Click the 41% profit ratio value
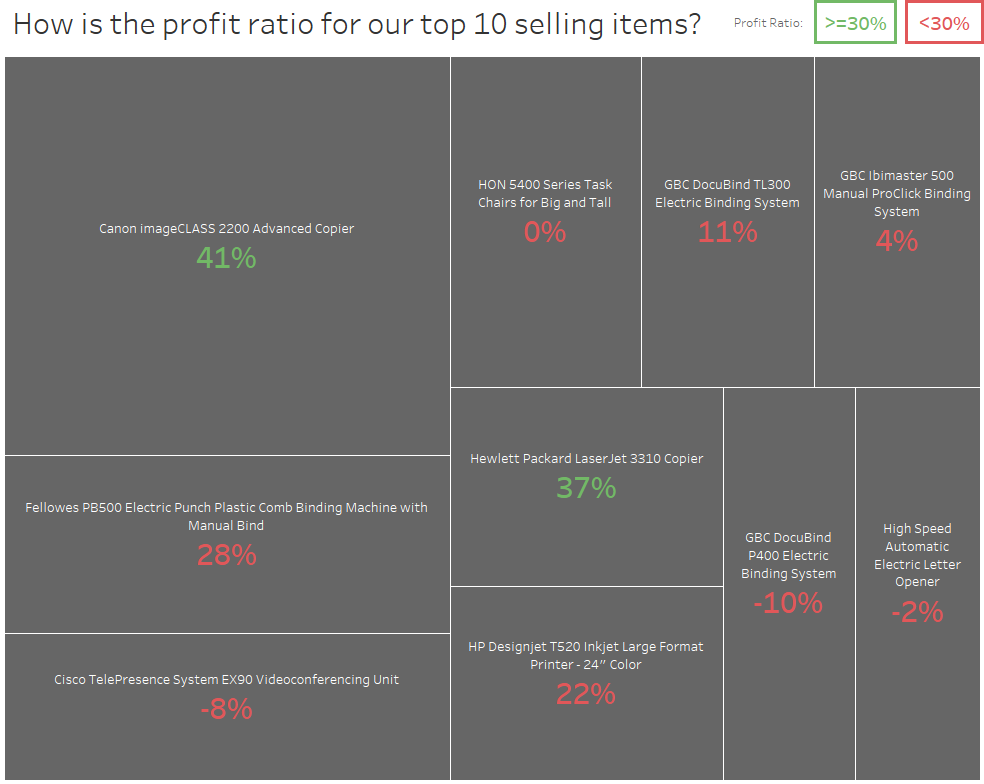Viewport: 984px width, 784px height. tap(226, 258)
